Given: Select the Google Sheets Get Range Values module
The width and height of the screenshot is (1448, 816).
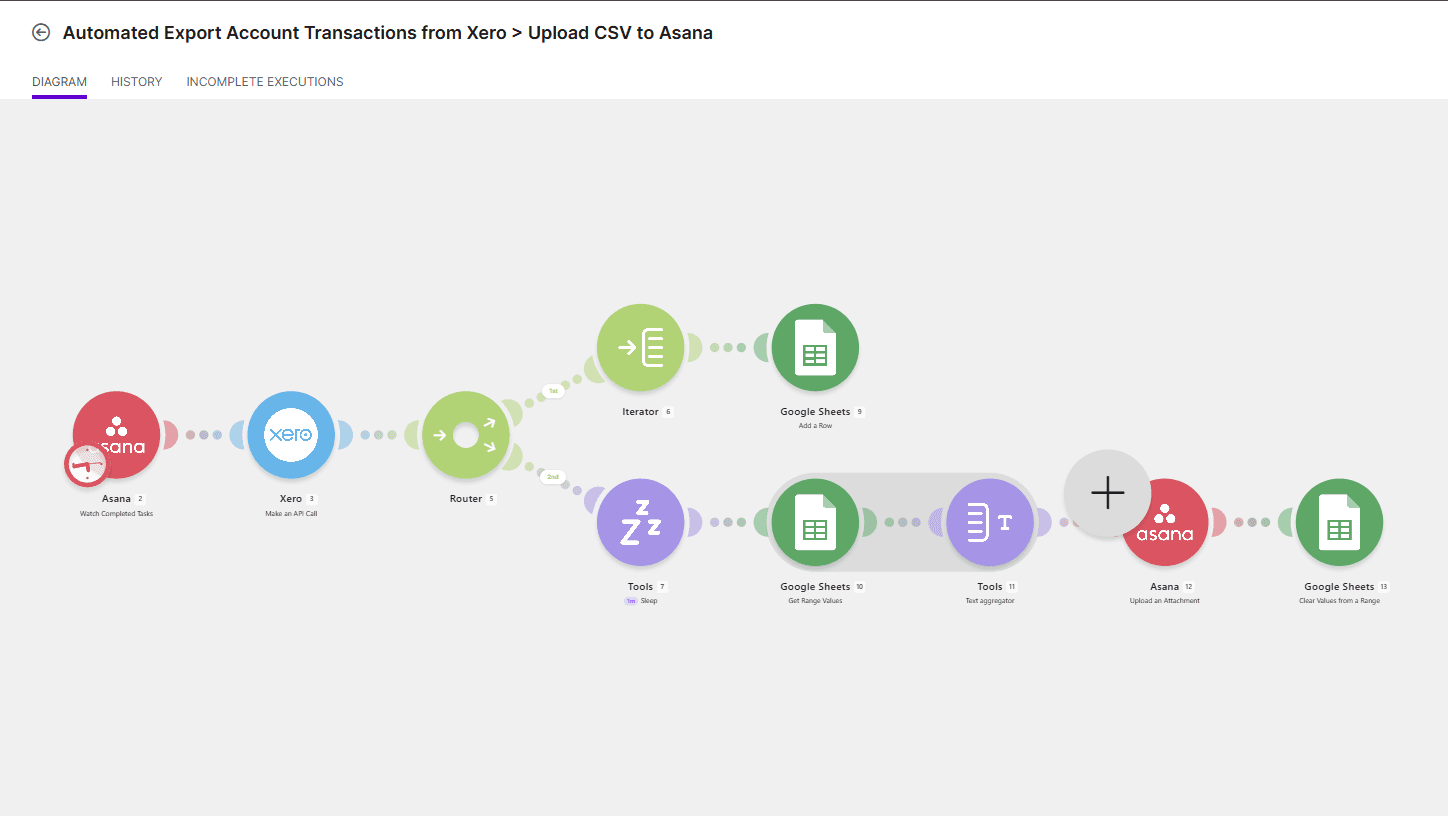Looking at the screenshot, I should (815, 522).
